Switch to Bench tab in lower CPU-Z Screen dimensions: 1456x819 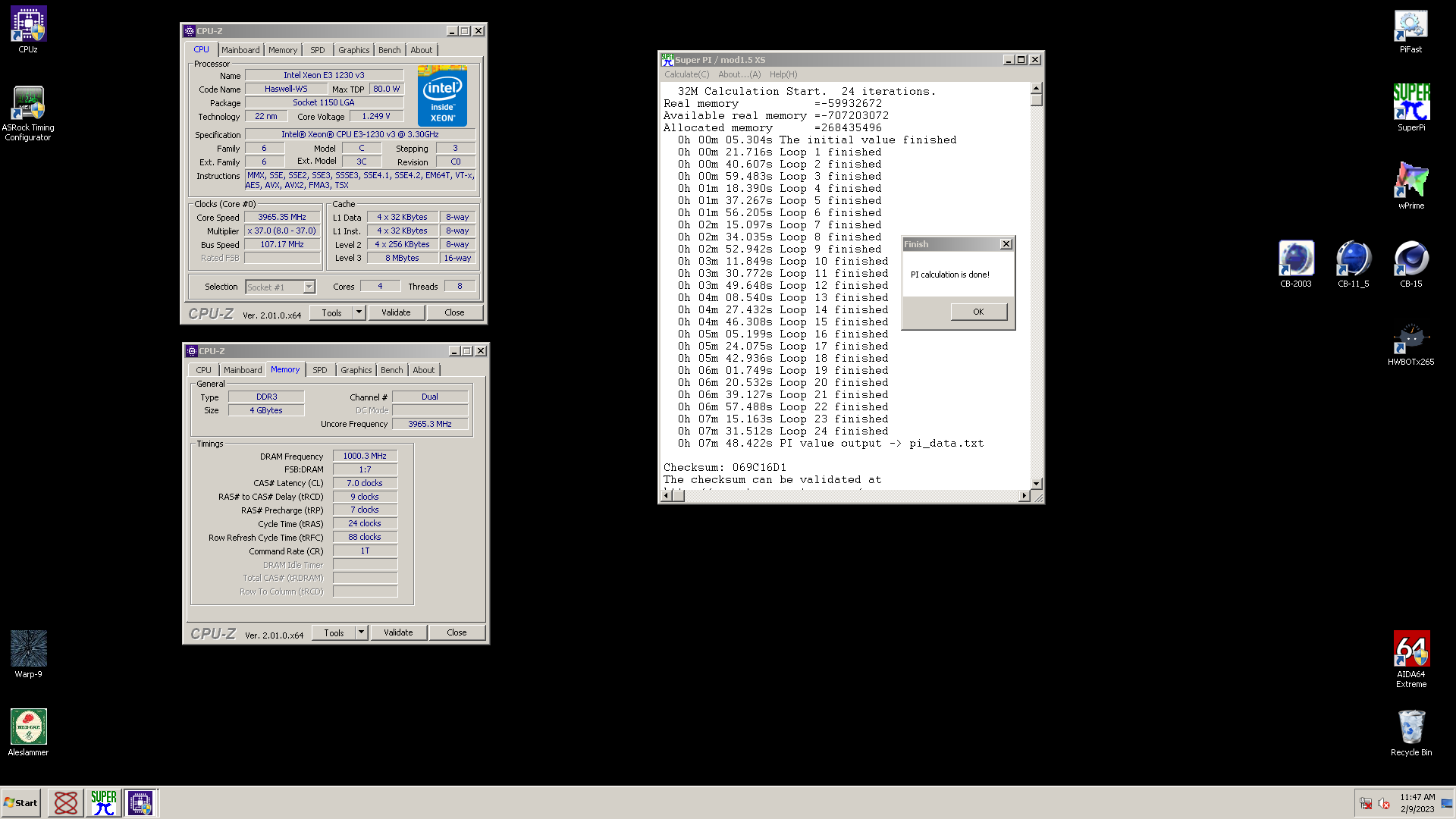pos(392,370)
